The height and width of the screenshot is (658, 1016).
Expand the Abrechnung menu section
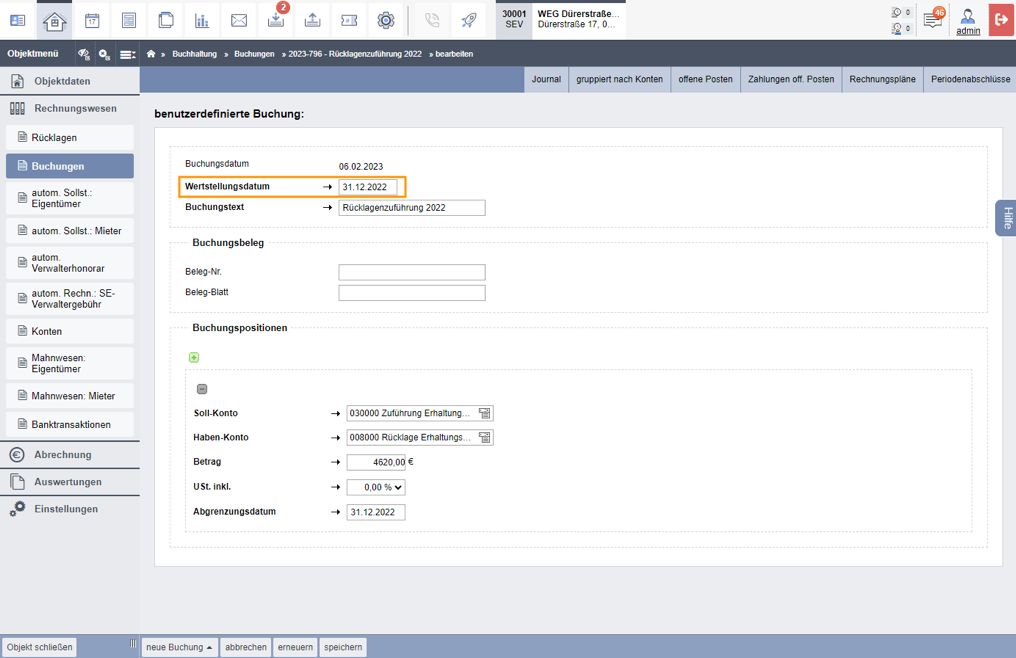pyautogui.click(x=70, y=454)
